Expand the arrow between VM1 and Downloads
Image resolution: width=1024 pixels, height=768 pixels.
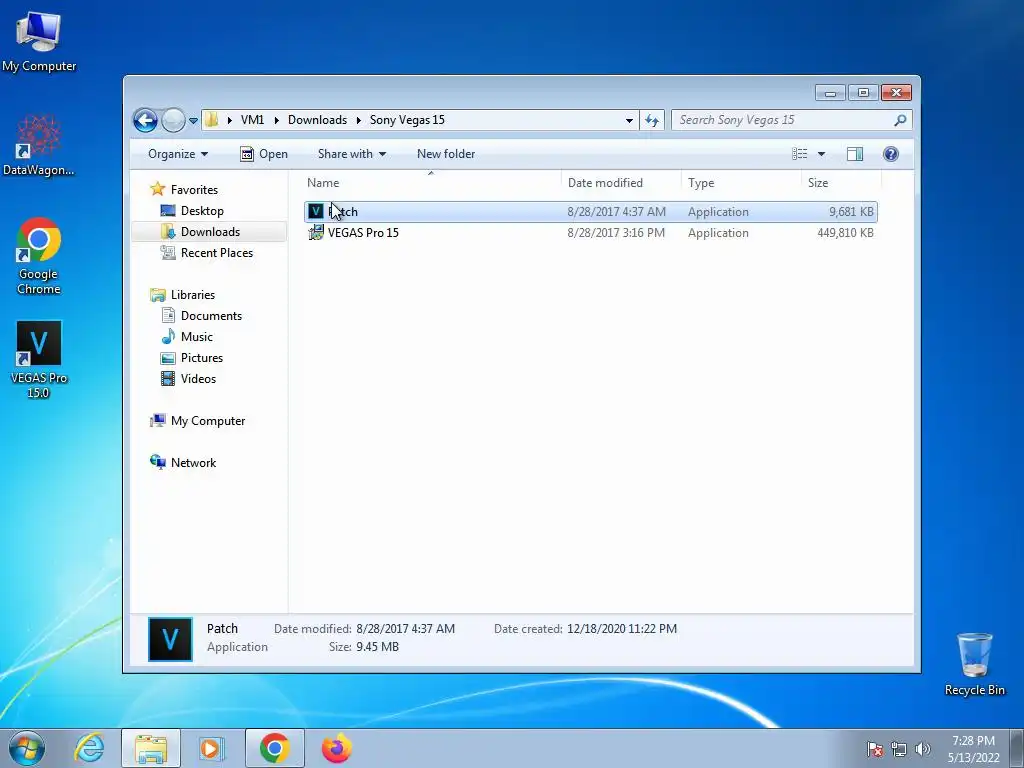pyautogui.click(x=276, y=120)
